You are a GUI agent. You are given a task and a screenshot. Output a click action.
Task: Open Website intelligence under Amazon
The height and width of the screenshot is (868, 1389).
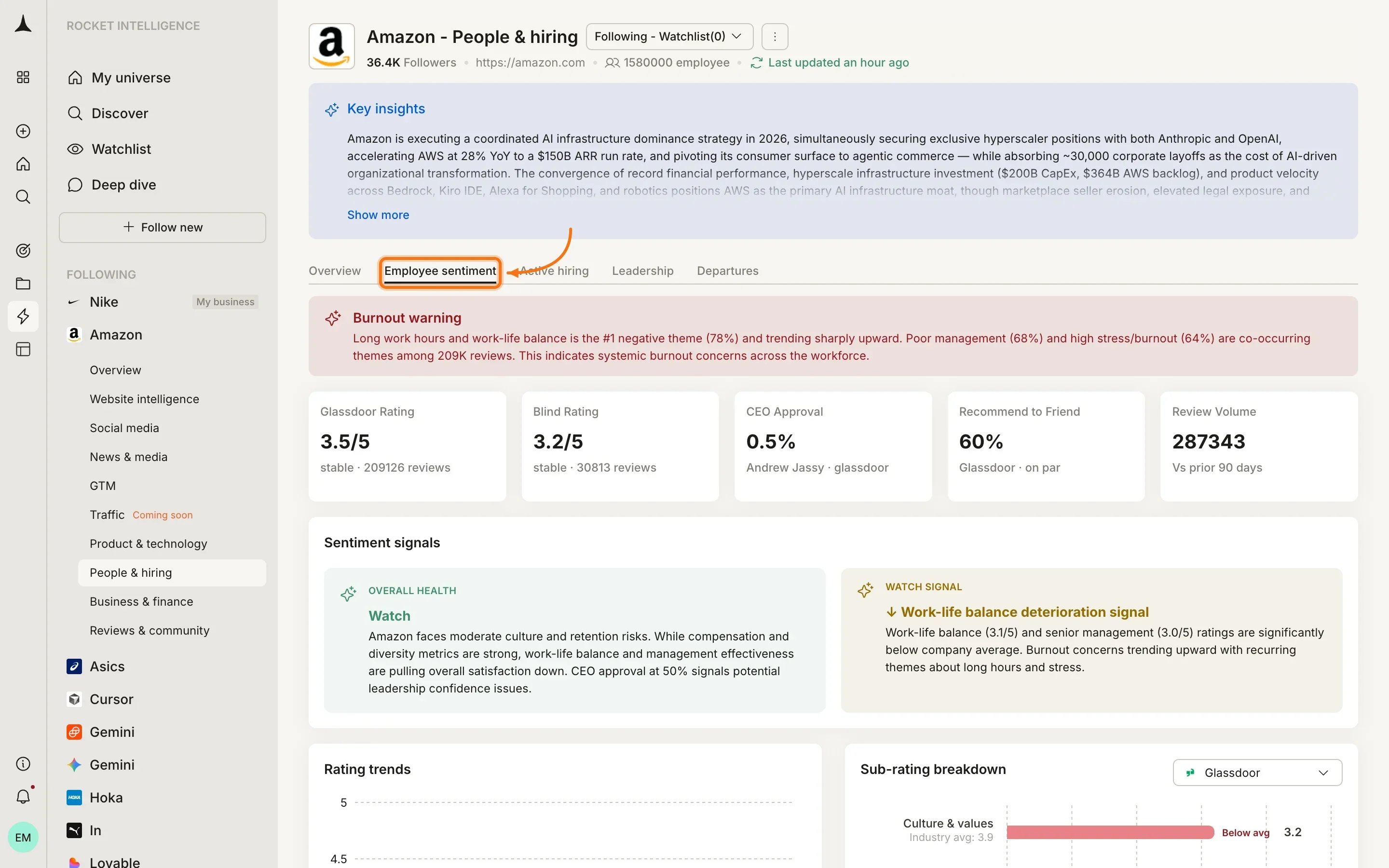tap(144, 399)
